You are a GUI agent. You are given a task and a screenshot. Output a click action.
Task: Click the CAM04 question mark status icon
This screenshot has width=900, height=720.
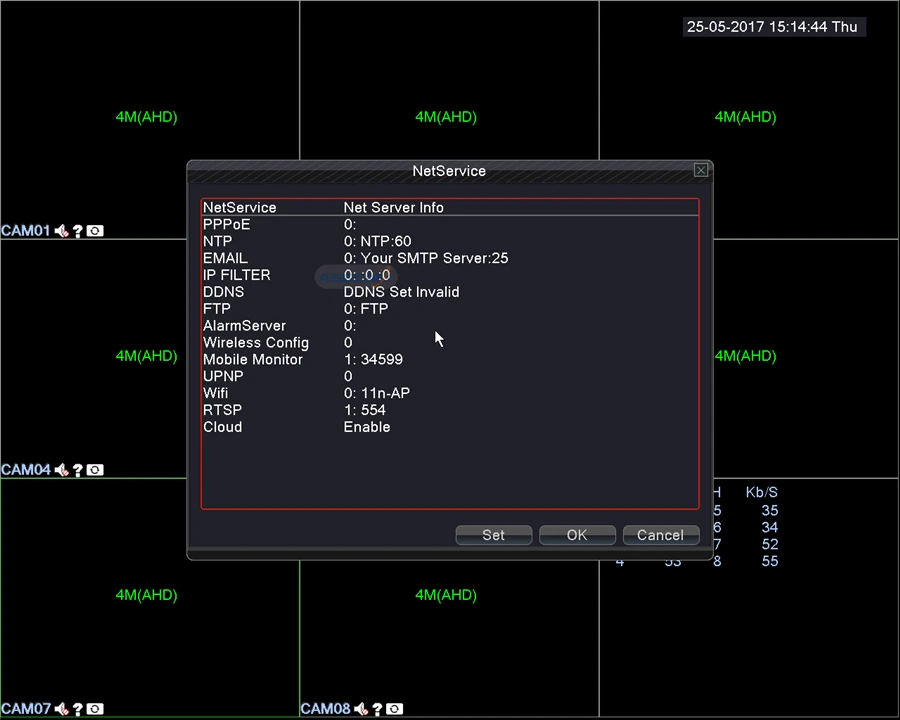point(78,470)
